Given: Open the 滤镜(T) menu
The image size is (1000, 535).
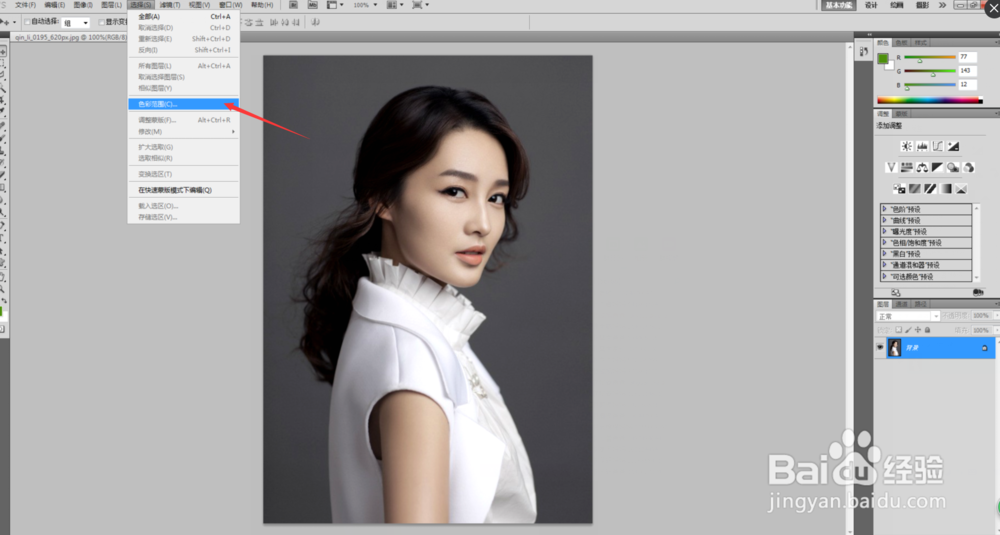Looking at the screenshot, I should (x=170, y=4).
